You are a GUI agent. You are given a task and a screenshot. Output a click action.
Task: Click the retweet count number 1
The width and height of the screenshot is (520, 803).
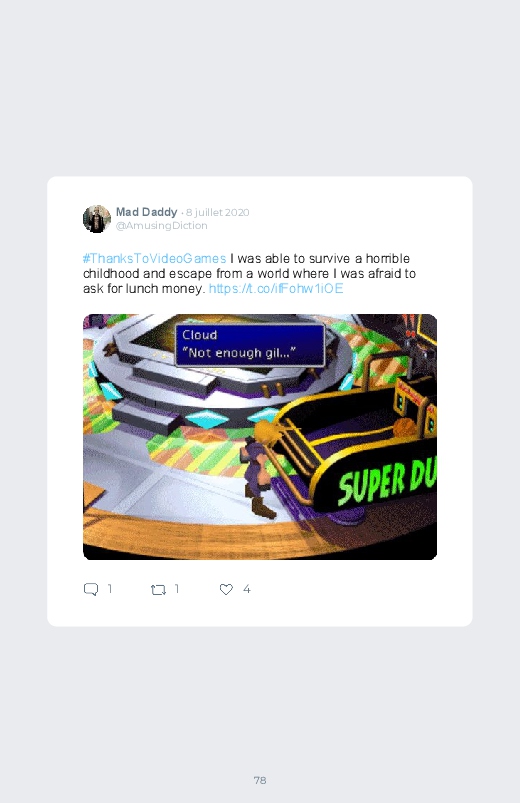(x=177, y=589)
